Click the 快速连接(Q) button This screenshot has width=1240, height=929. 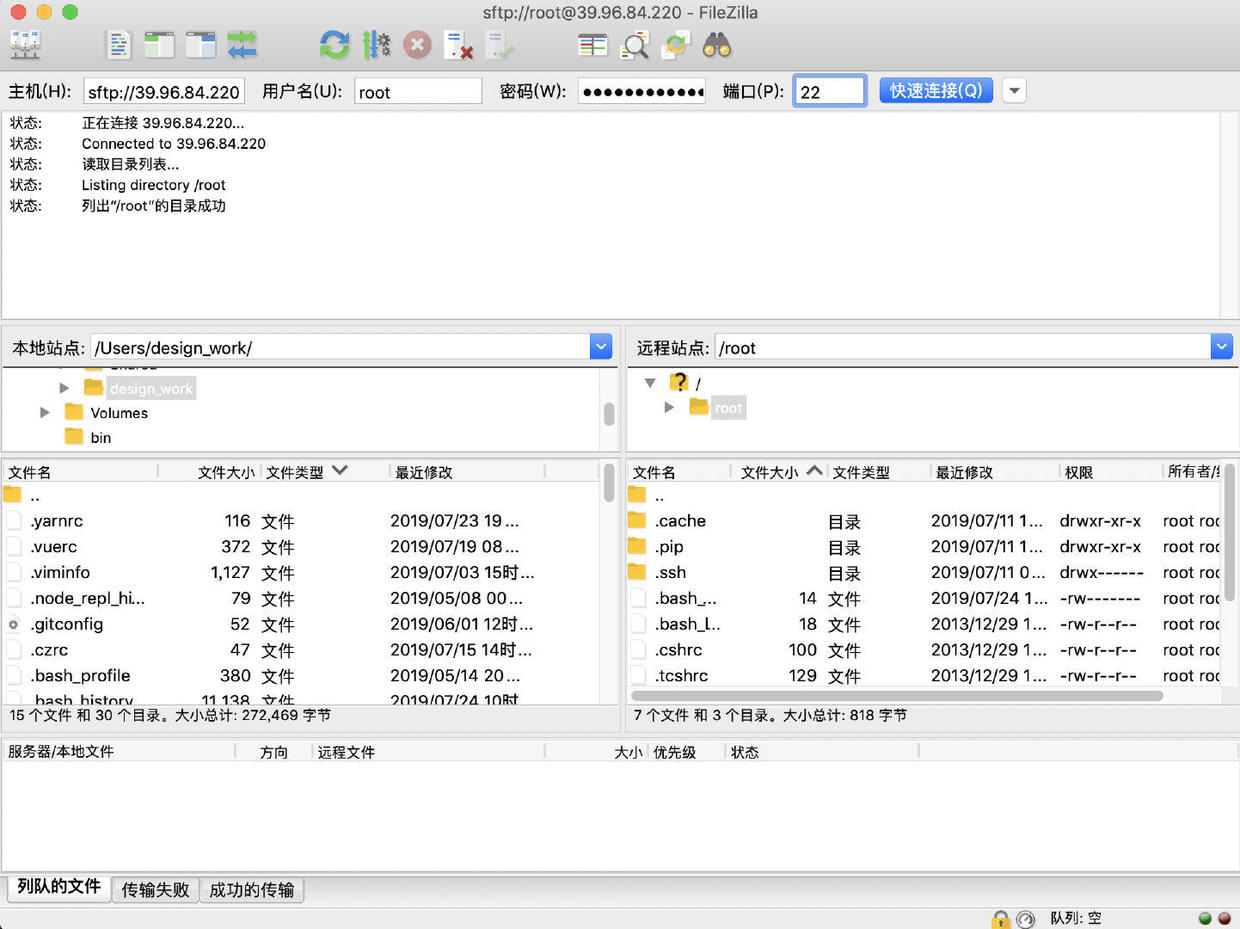tap(936, 90)
